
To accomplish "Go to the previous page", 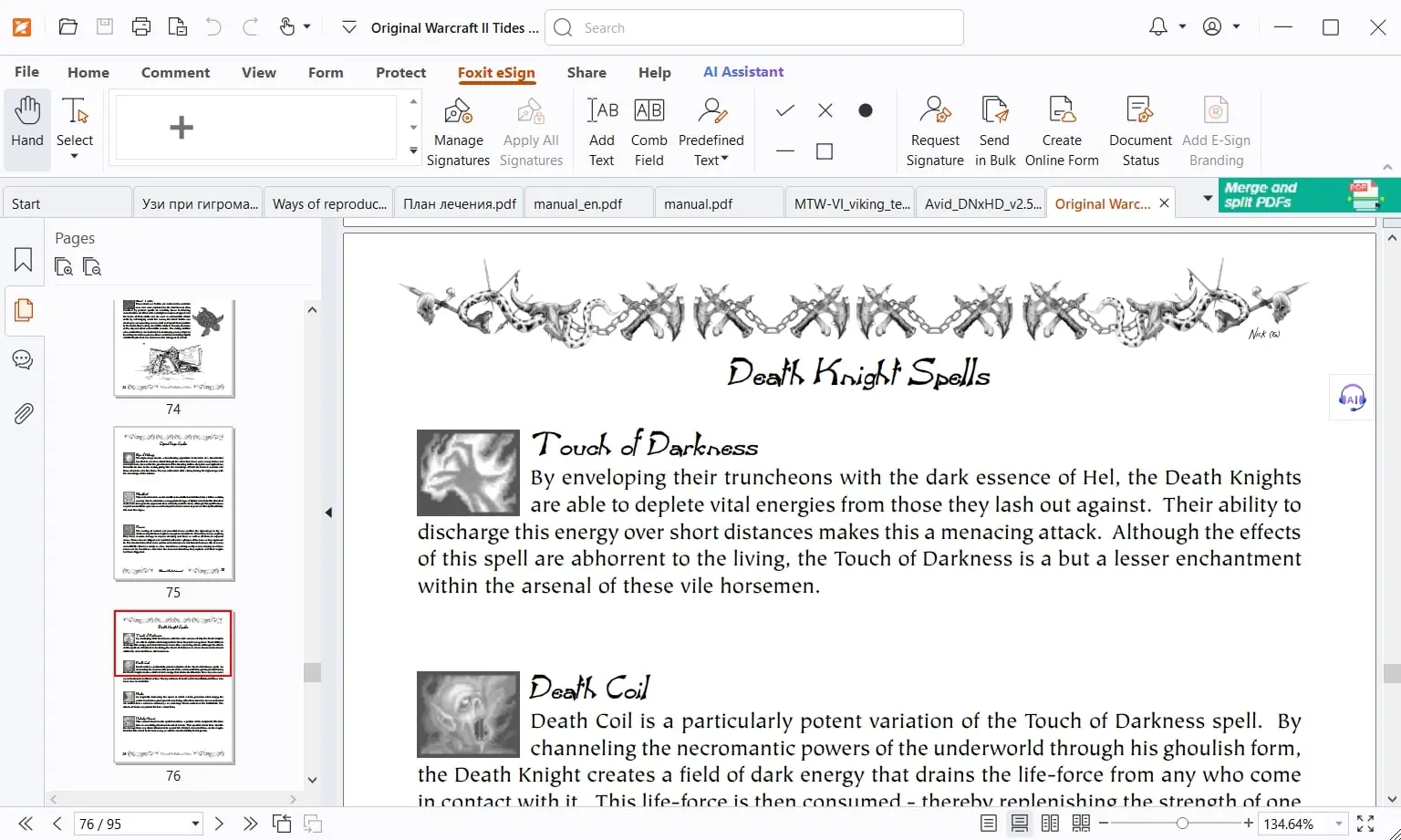I will coord(57,824).
